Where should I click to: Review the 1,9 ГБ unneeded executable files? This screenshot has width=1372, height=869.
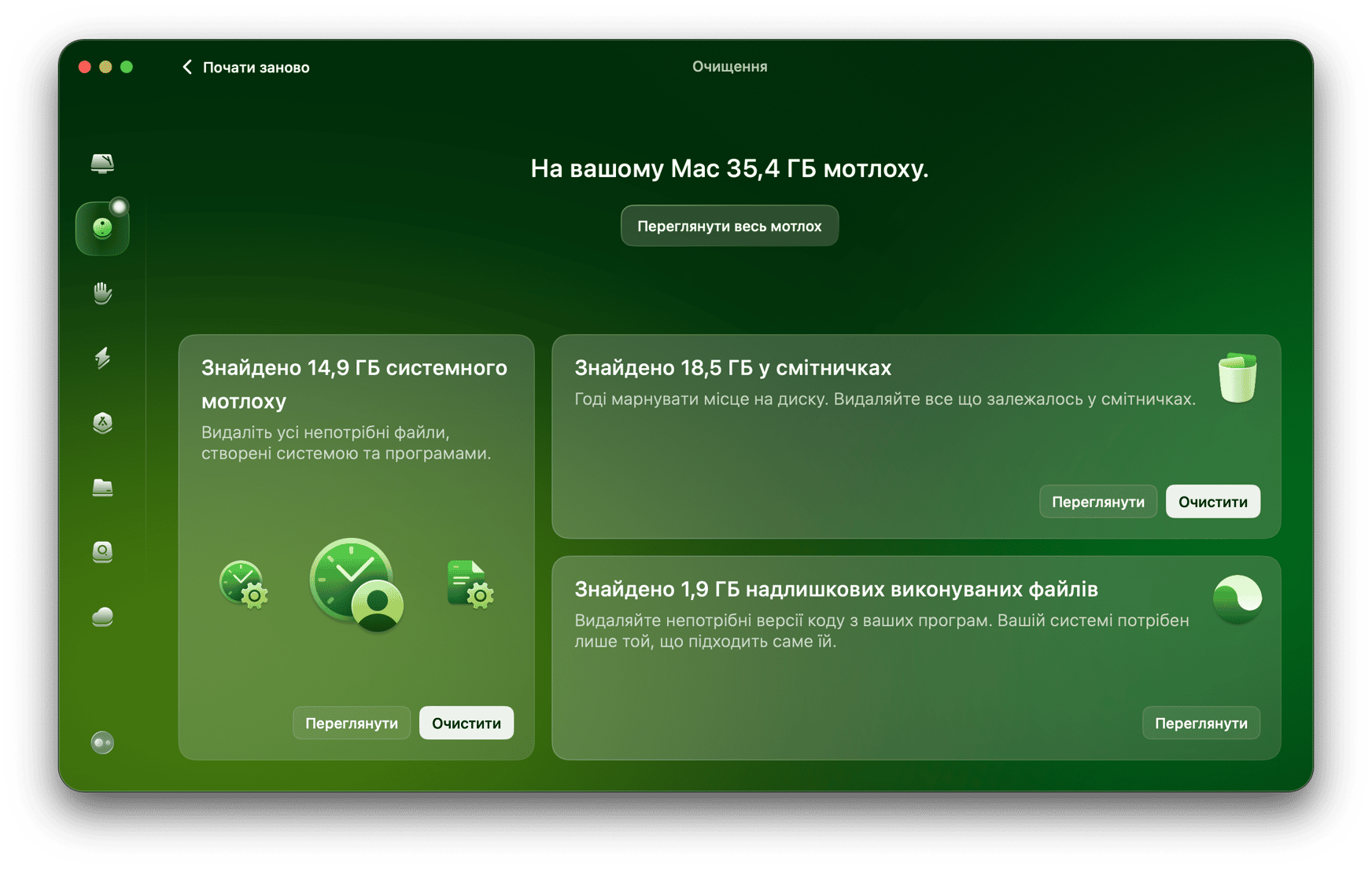point(1200,724)
